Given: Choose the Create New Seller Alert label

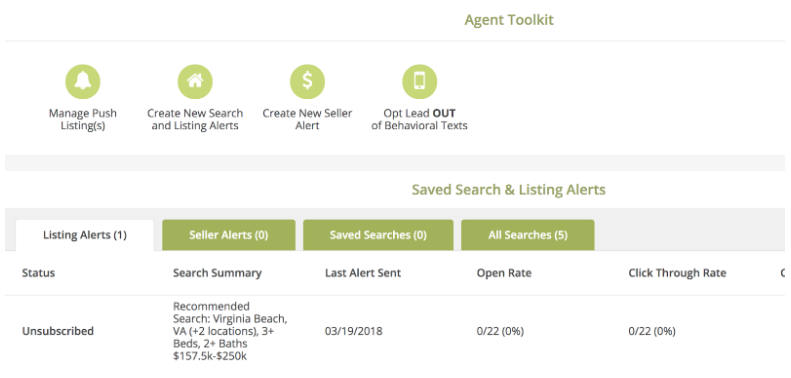Looking at the screenshot, I should coord(307,119).
